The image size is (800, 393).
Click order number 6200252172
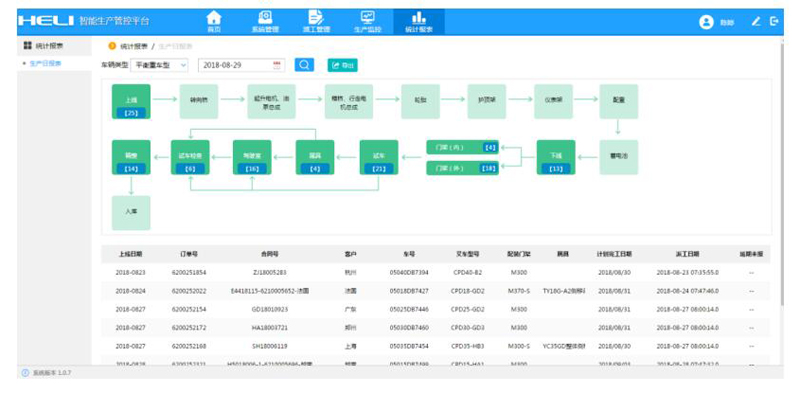click(189, 328)
